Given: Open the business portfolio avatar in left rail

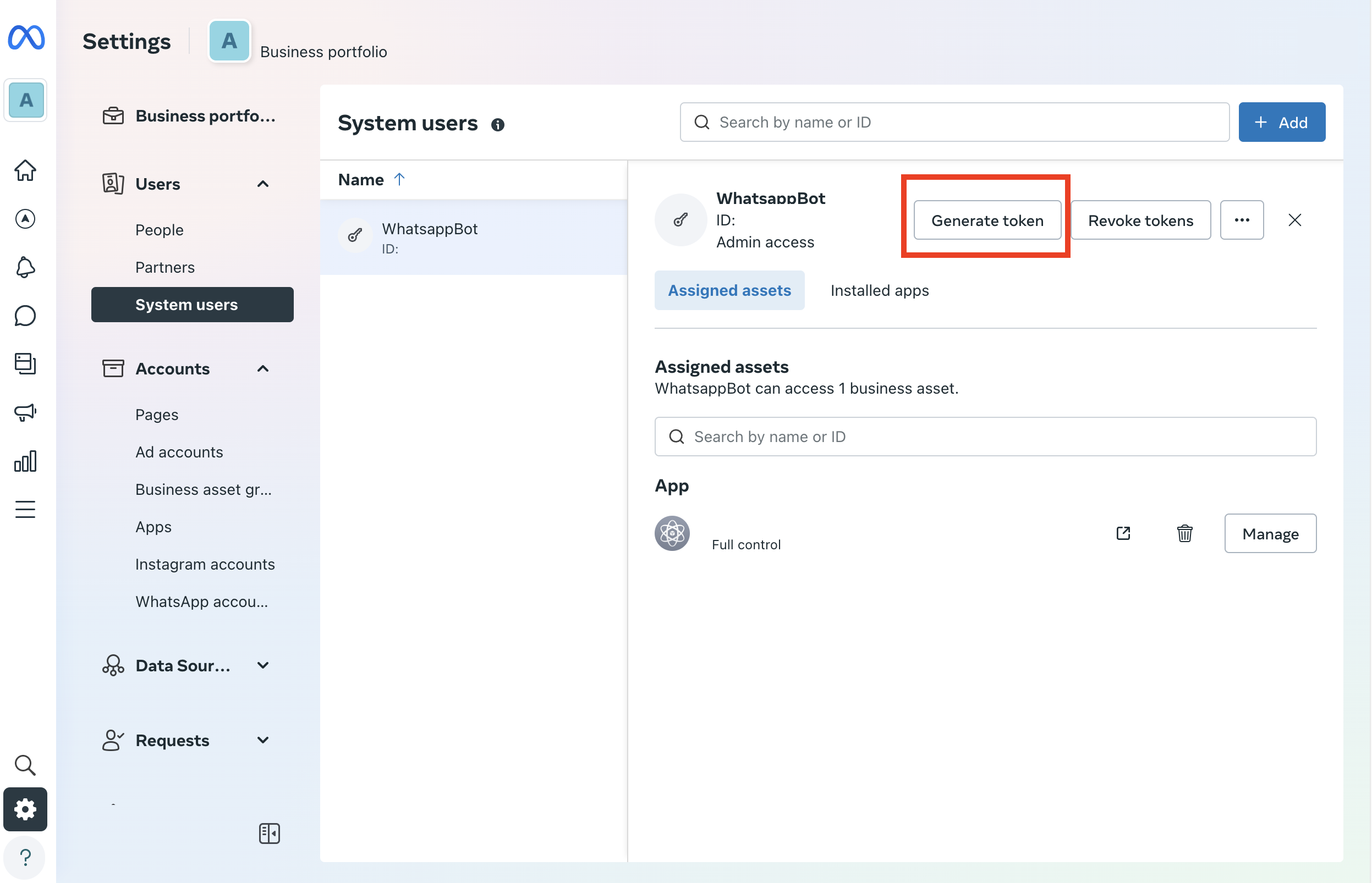Looking at the screenshot, I should [26, 100].
